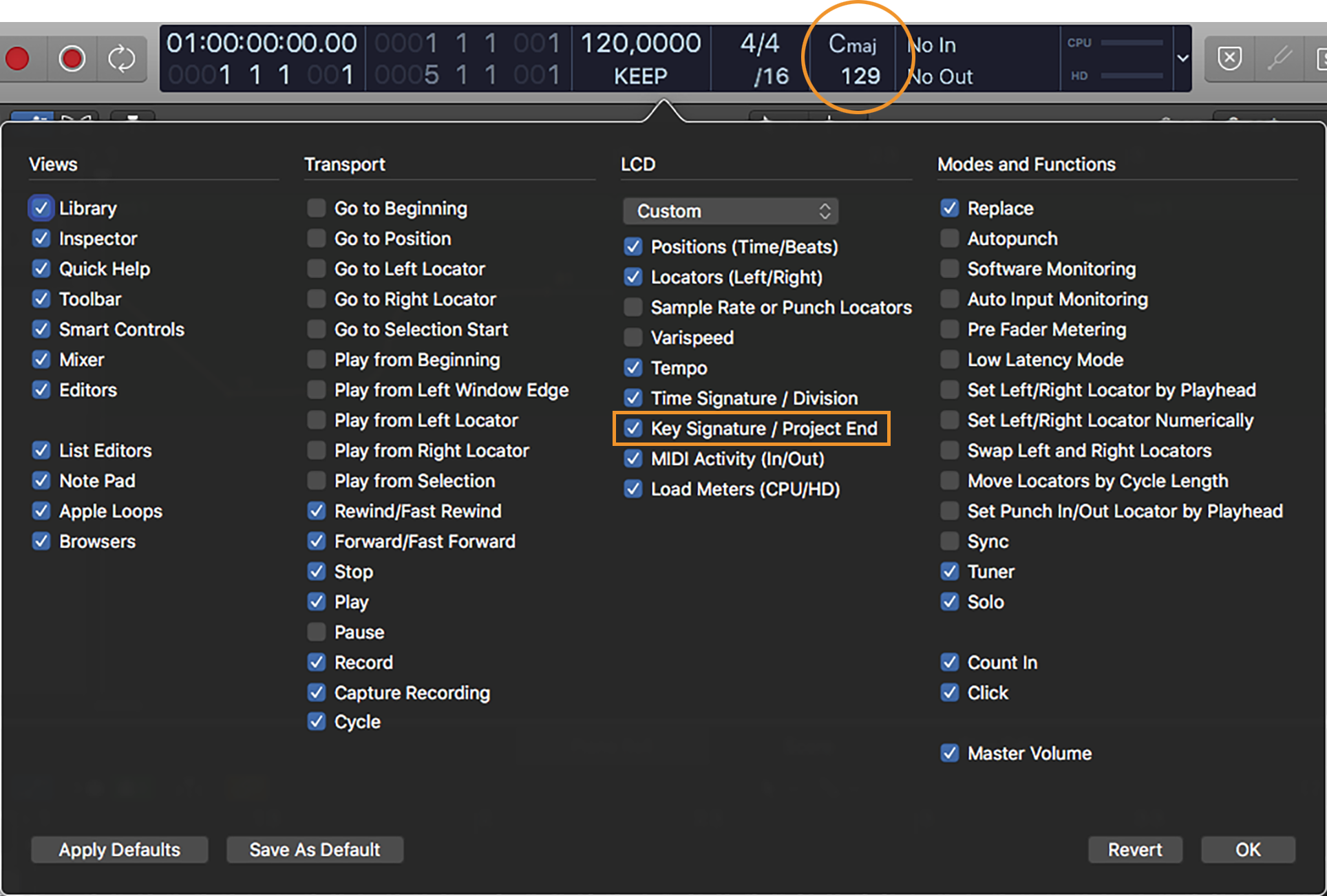Enable the Go to Beginning checkbox

[x=317, y=208]
